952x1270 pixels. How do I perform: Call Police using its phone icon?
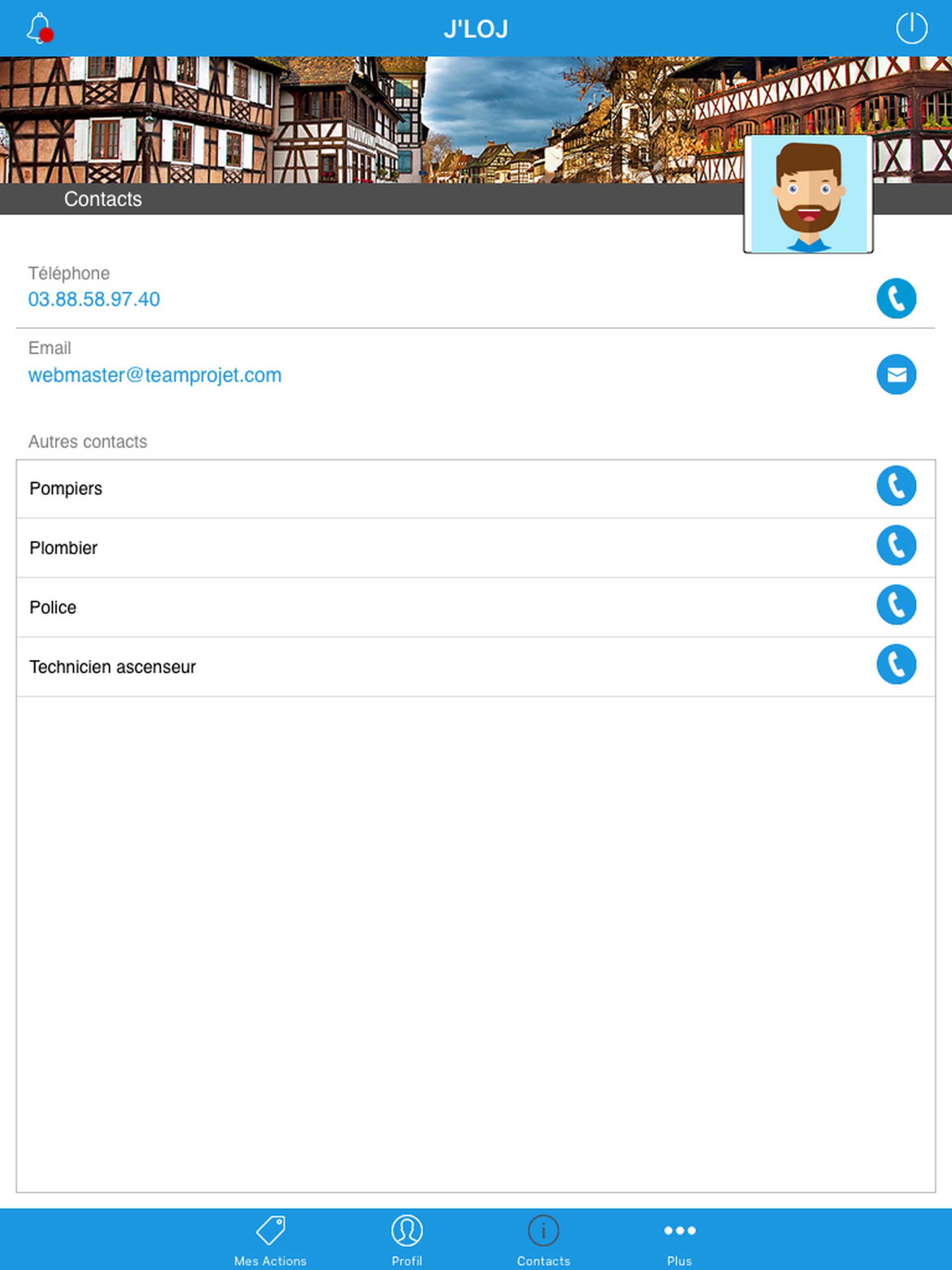pyautogui.click(x=896, y=605)
